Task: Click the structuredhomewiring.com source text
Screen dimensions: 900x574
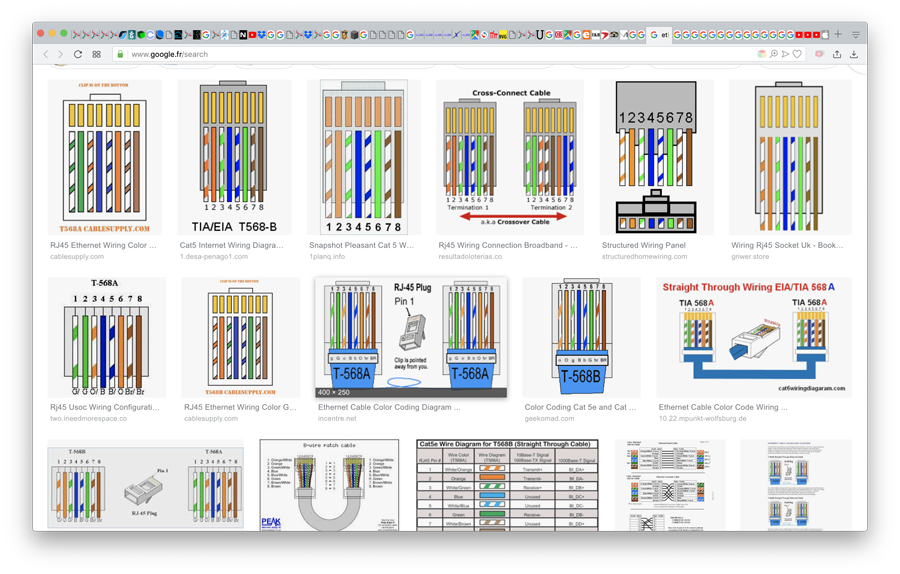Action: coord(644,257)
